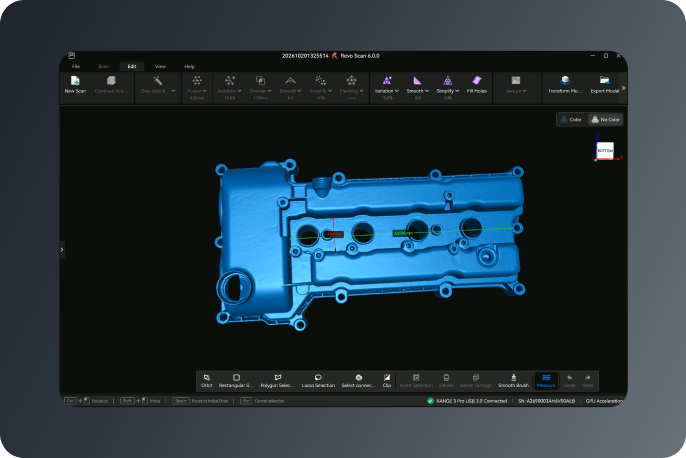
Task: Expand the toolbar overflow double-arrow
Action: (x=623, y=88)
